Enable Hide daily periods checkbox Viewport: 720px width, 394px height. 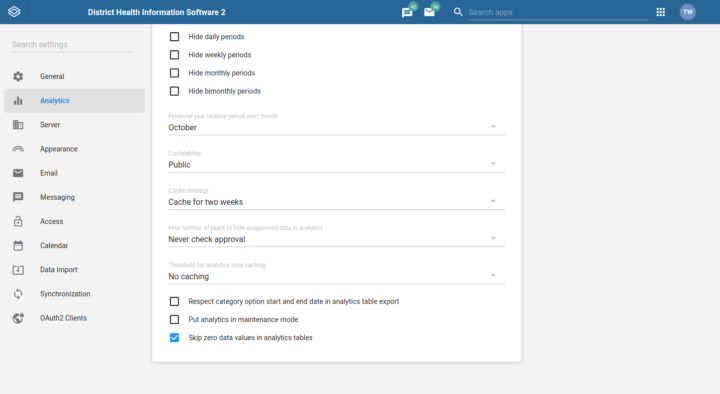174,37
